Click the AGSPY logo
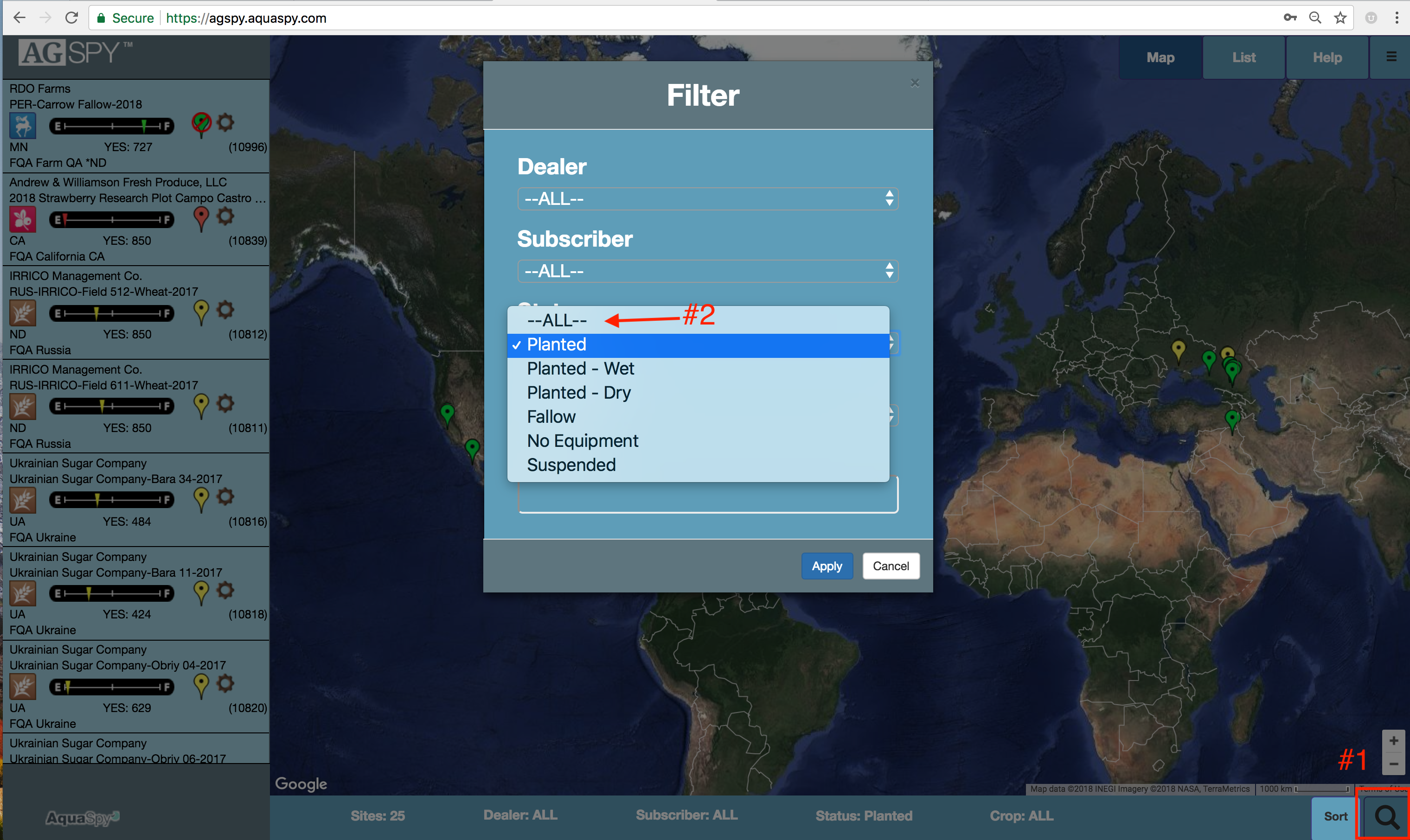This screenshot has height=840, width=1410. pyautogui.click(x=76, y=53)
